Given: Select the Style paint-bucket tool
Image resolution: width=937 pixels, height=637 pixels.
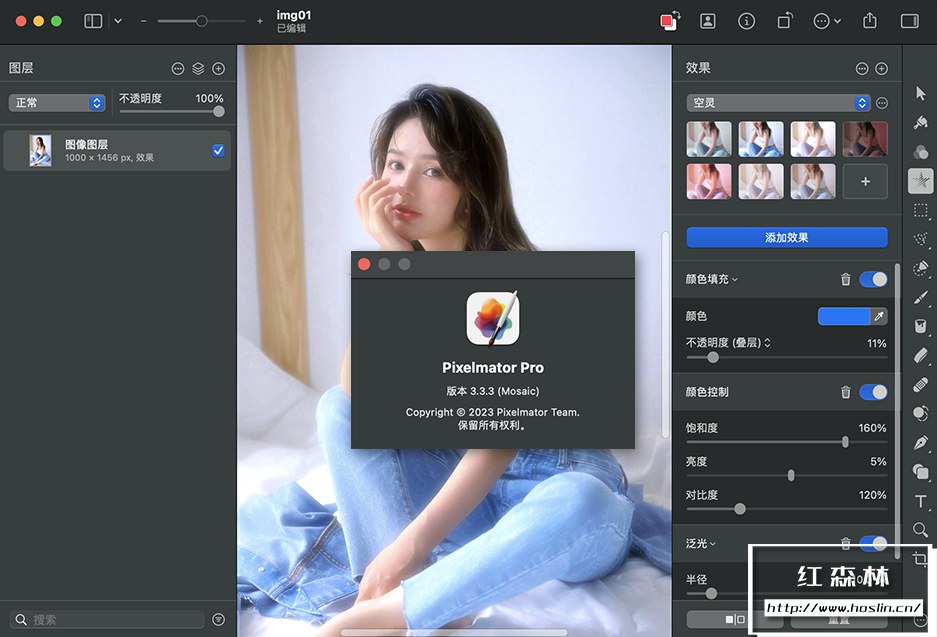Looking at the screenshot, I should click(920, 122).
